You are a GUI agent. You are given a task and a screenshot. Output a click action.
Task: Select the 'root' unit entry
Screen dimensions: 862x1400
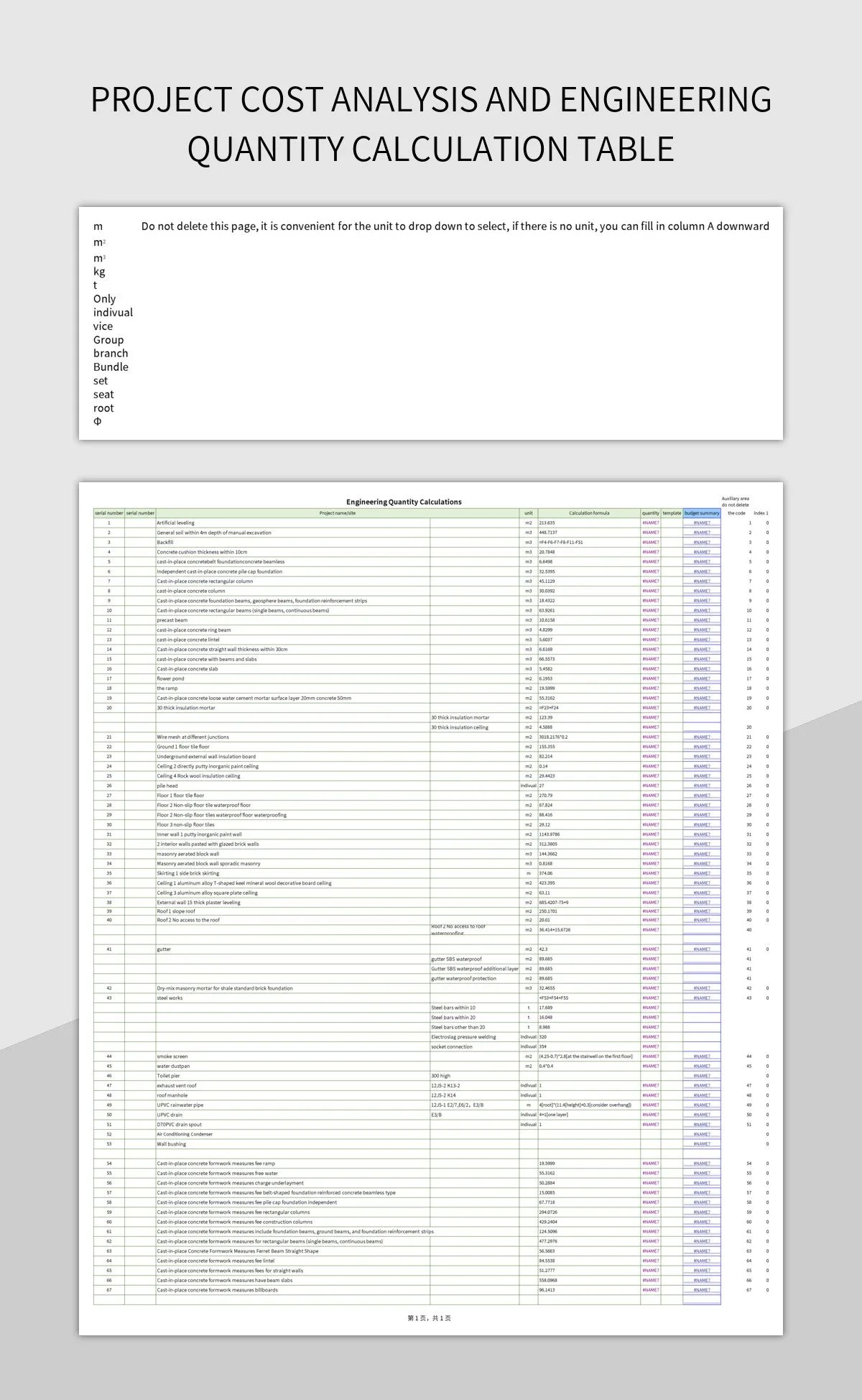(103, 408)
